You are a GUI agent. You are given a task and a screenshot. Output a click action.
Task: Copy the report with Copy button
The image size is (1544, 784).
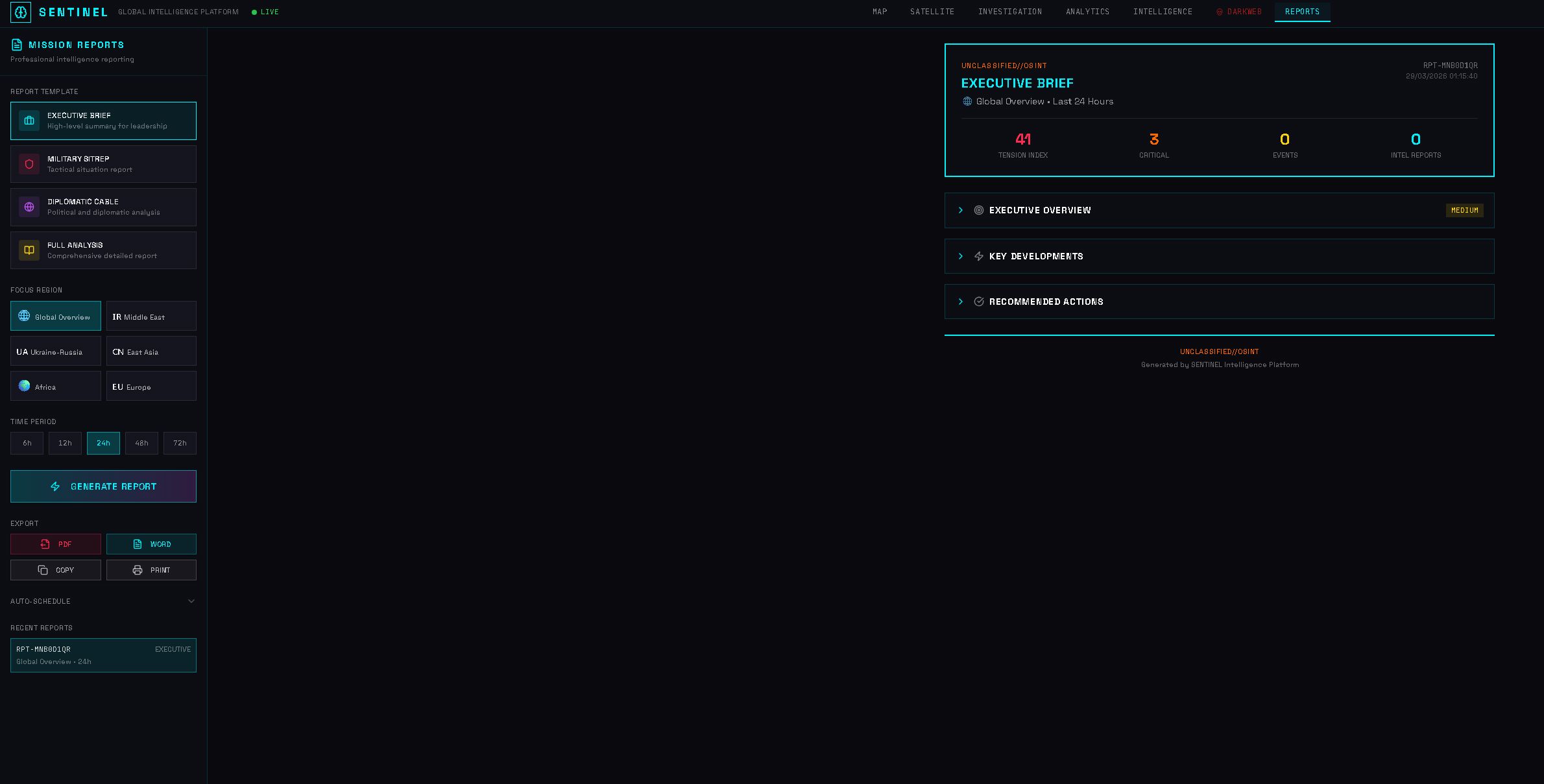coord(56,570)
